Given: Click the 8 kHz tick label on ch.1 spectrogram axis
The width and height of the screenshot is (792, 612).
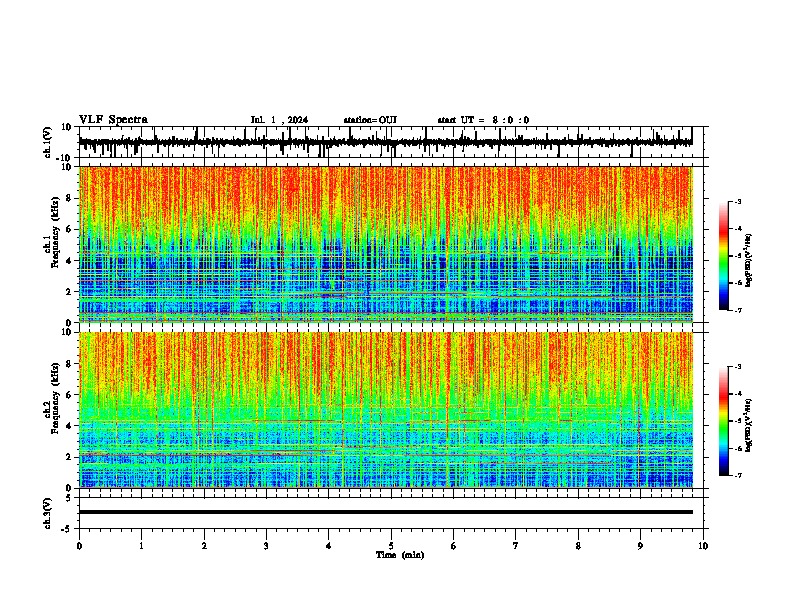Looking at the screenshot, I should 69,198.
